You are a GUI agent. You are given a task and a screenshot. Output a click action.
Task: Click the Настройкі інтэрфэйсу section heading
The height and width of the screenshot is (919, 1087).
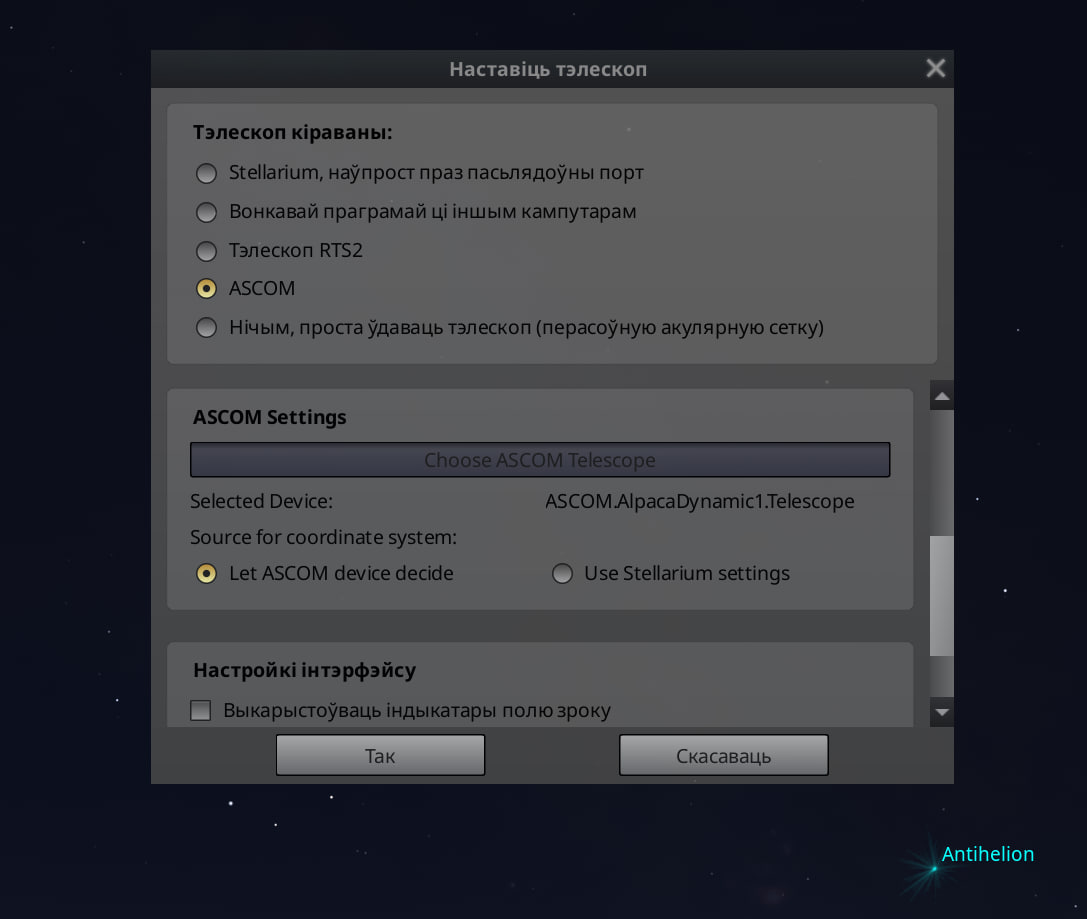tap(304, 670)
